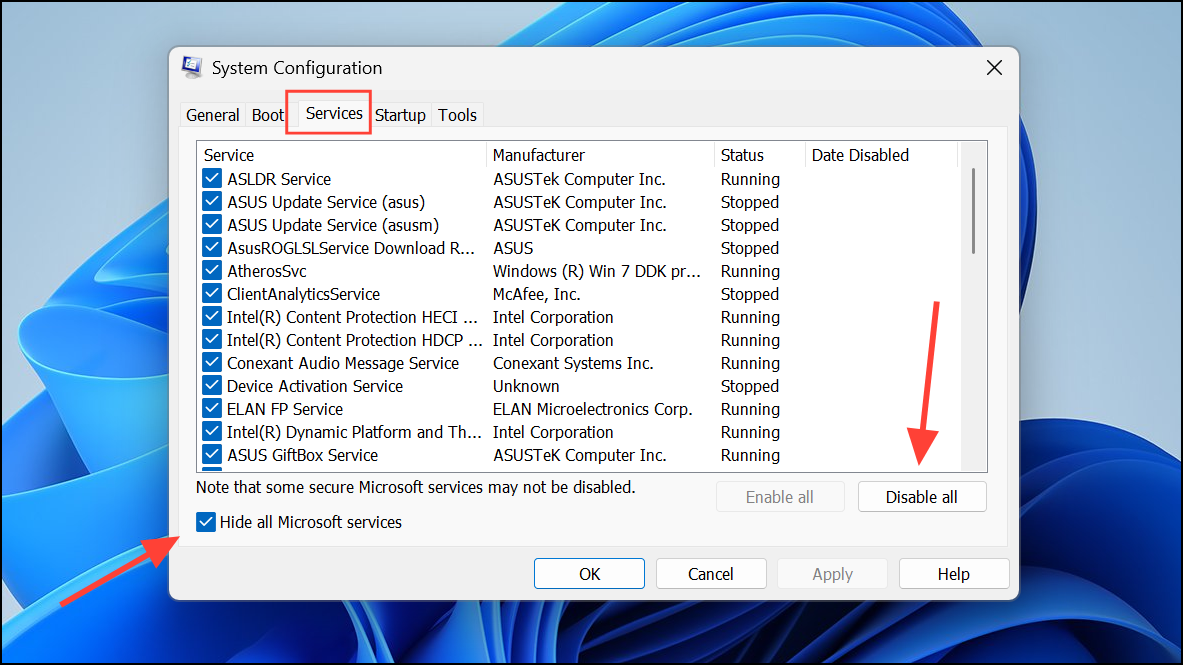Toggle ClientAnalyticsService checkbox

[x=212, y=294]
